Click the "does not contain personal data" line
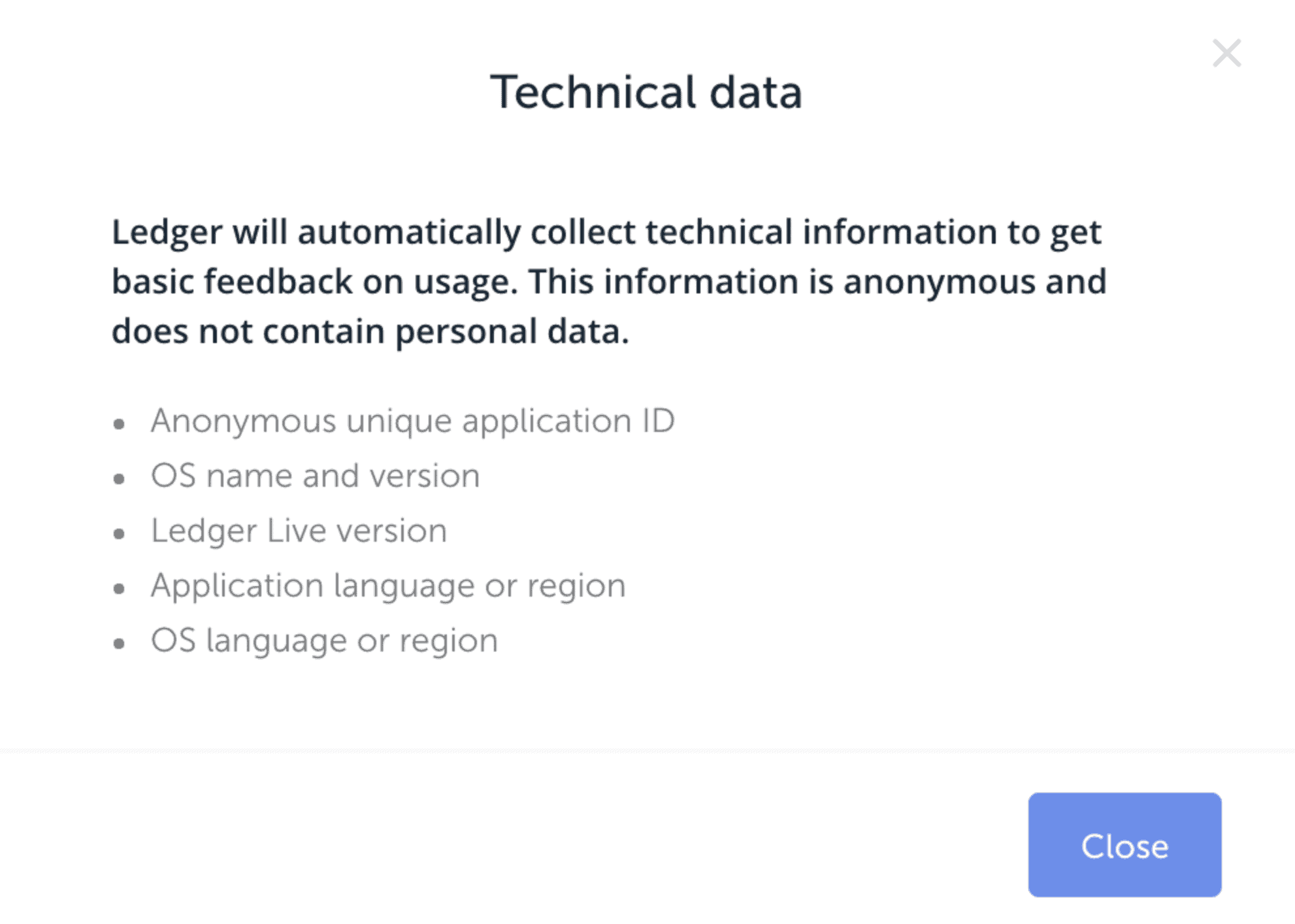This screenshot has width=1295, height=924. pos(370,331)
